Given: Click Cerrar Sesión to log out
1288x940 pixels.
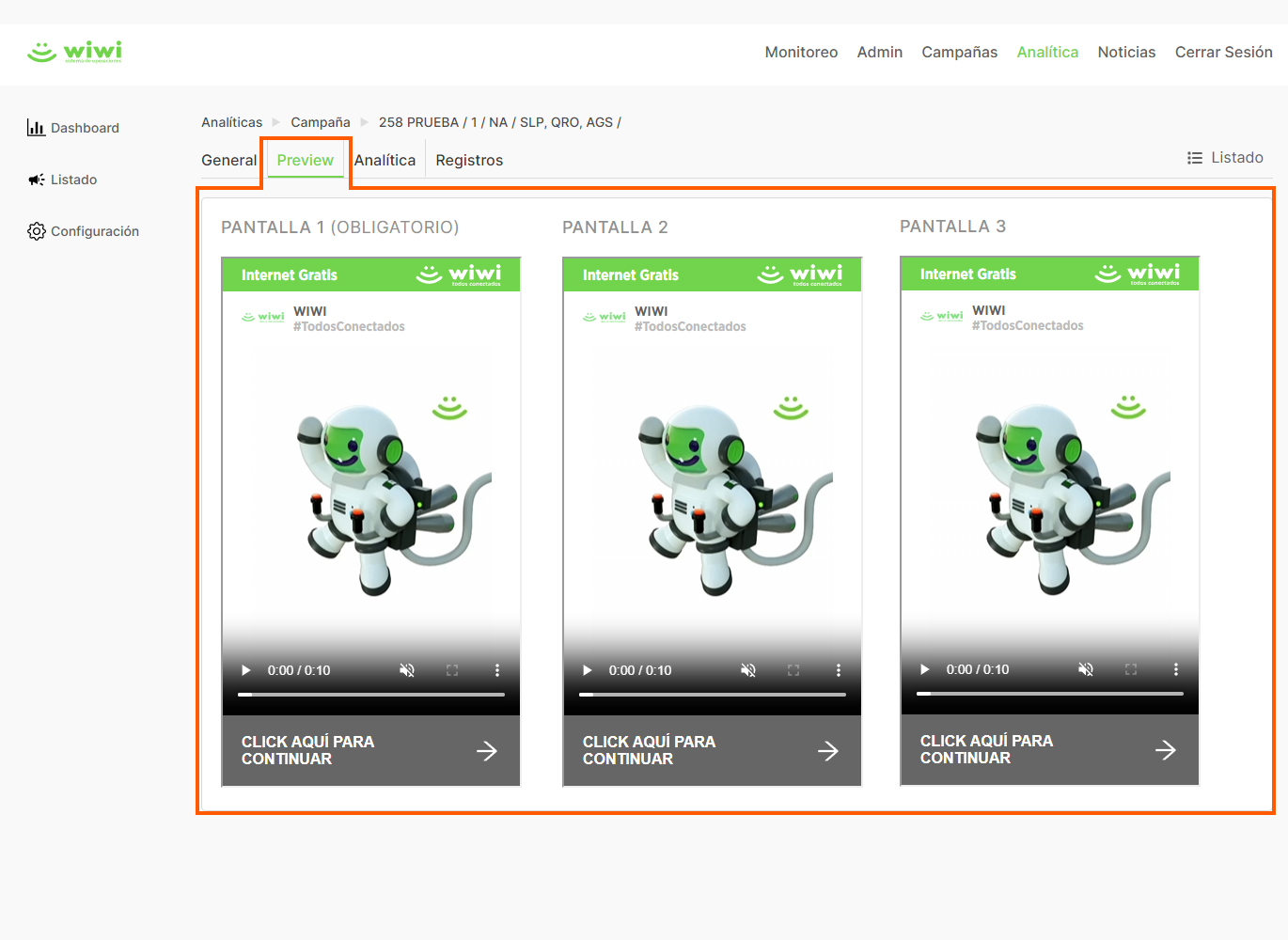Looking at the screenshot, I should [1223, 52].
